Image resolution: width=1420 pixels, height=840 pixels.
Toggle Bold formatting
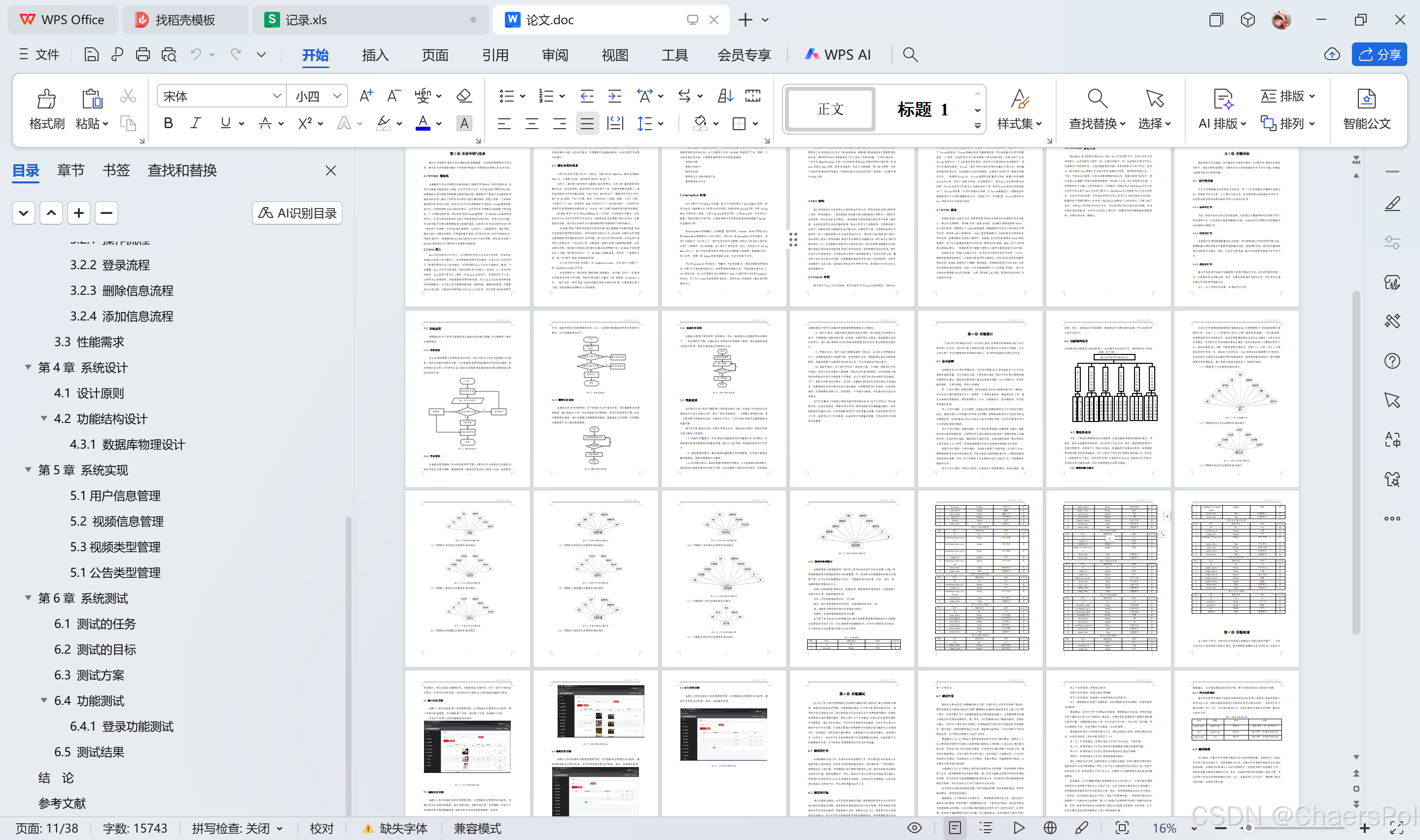(x=168, y=123)
